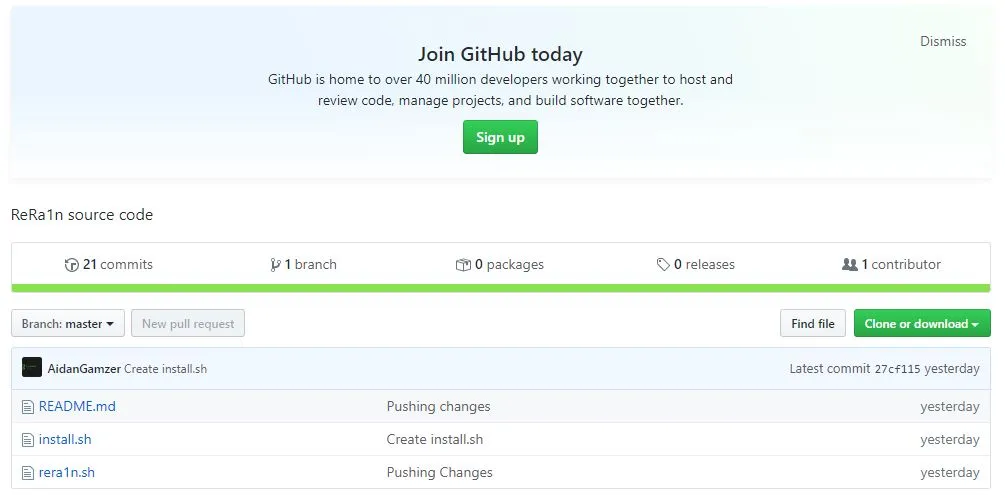The width and height of the screenshot is (1005, 495).
Task: Open the 0 releases tab
Action: pyautogui.click(x=704, y=265)
